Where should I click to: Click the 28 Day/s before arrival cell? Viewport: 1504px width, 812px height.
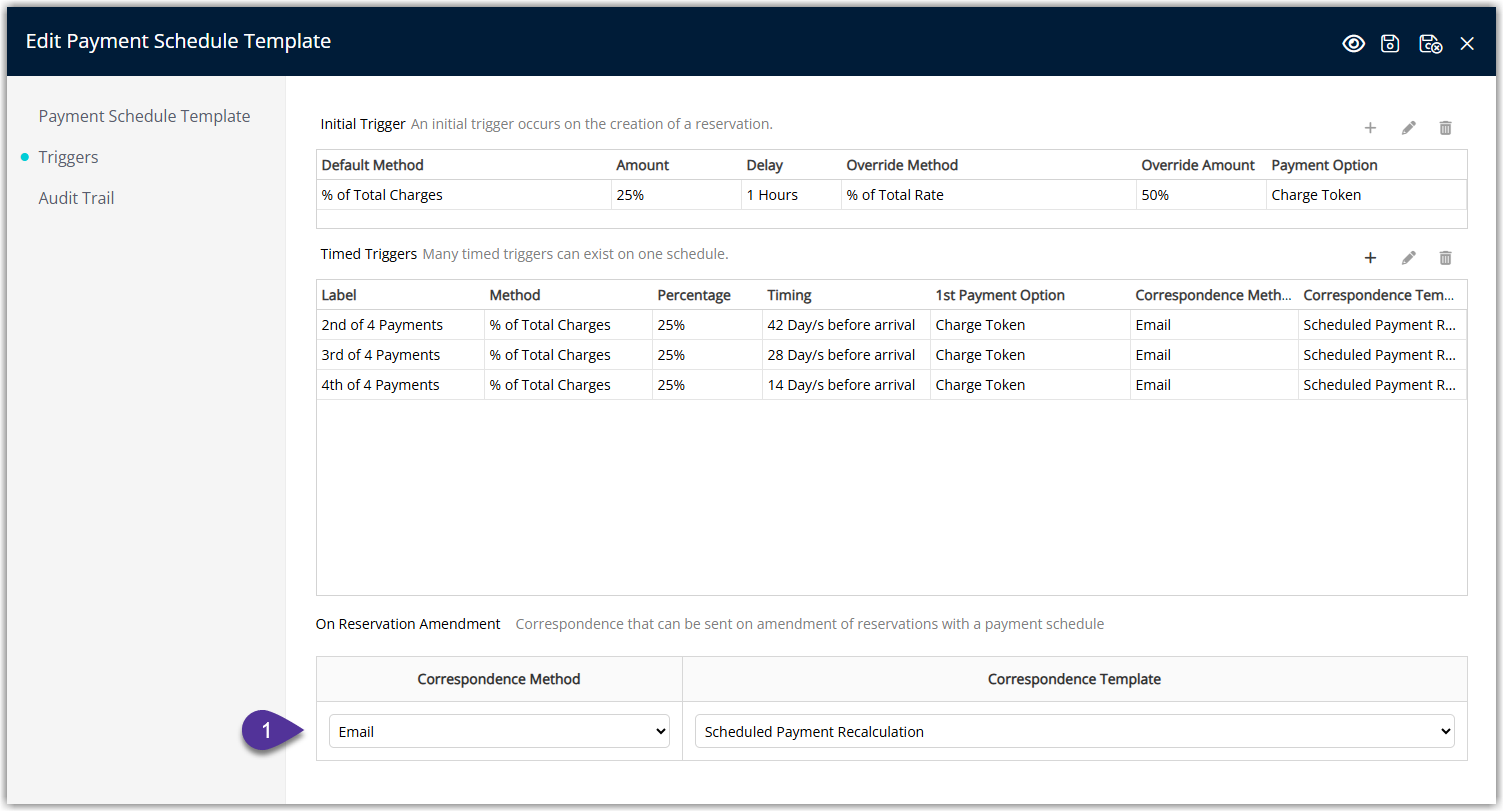coord(846,355)
